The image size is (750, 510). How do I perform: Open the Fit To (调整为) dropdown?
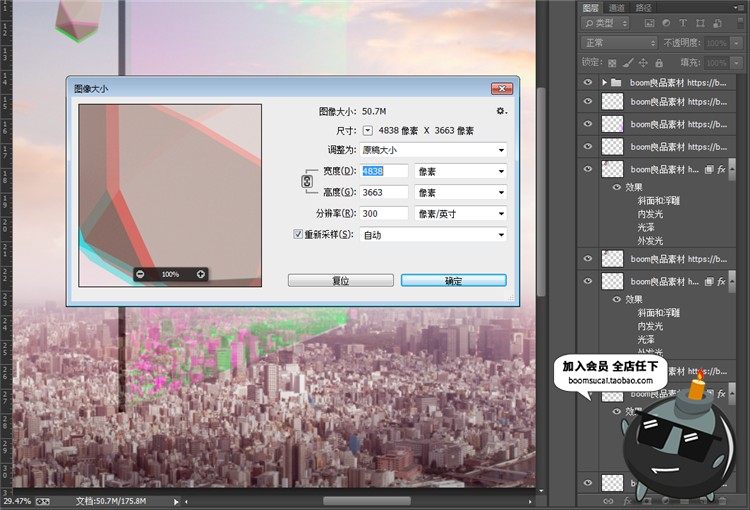[x=433, y=150]
